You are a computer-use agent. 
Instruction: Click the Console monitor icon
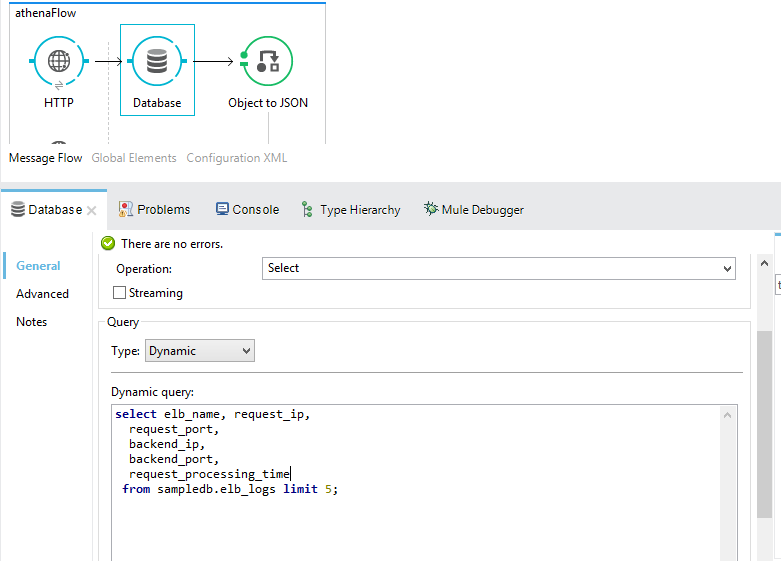point(222,209)
